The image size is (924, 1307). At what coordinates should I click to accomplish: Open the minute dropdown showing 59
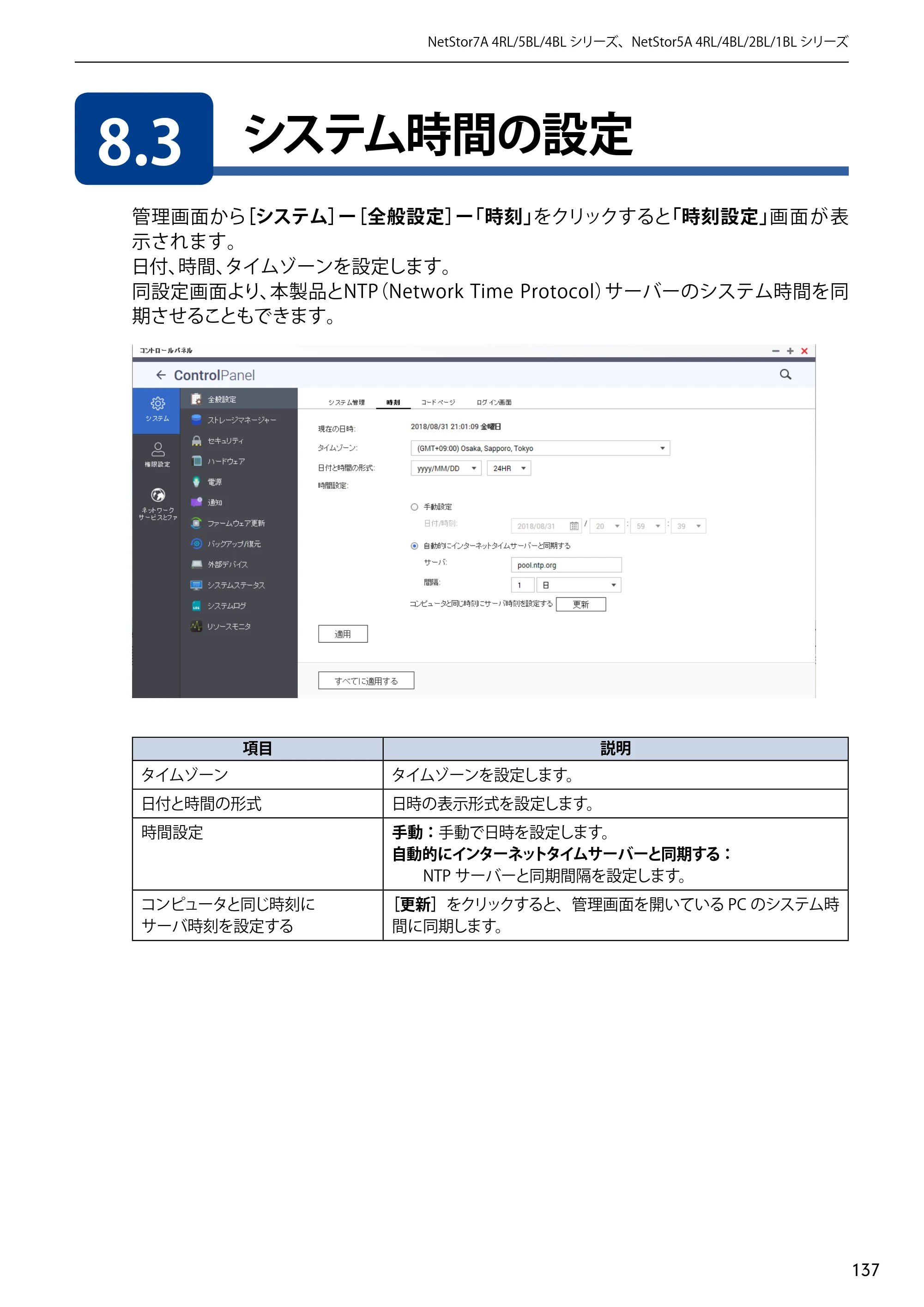point(648,526)
